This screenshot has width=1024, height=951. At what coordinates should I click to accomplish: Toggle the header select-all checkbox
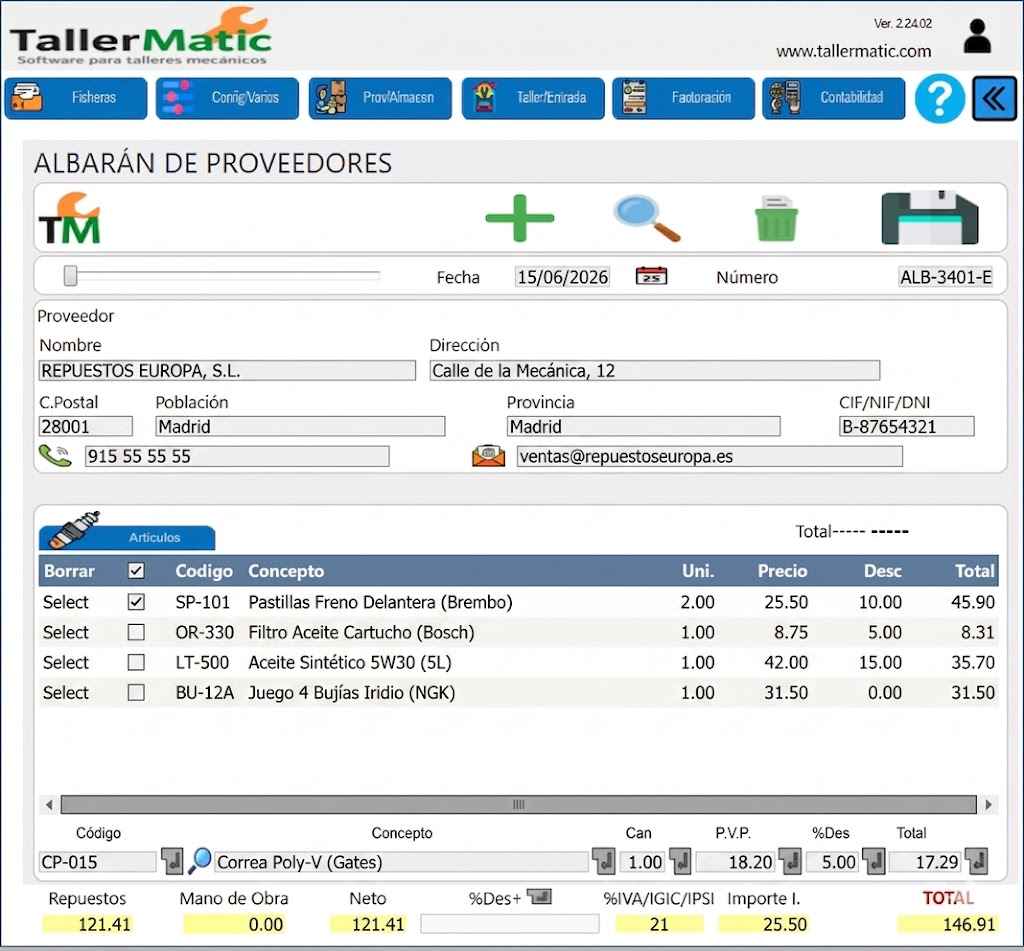pos(136,571)
